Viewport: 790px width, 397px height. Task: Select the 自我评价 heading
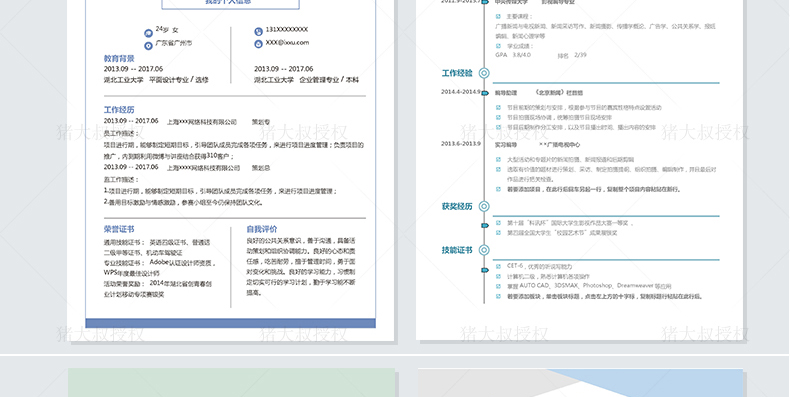pos(261,229)
